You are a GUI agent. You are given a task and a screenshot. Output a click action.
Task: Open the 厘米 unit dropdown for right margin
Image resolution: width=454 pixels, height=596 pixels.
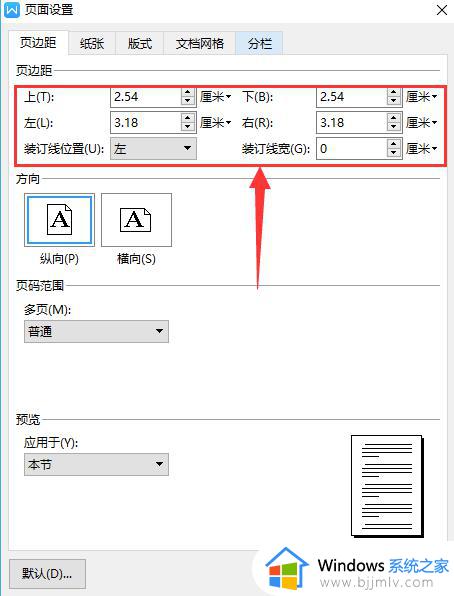click(x=421, y=123)
